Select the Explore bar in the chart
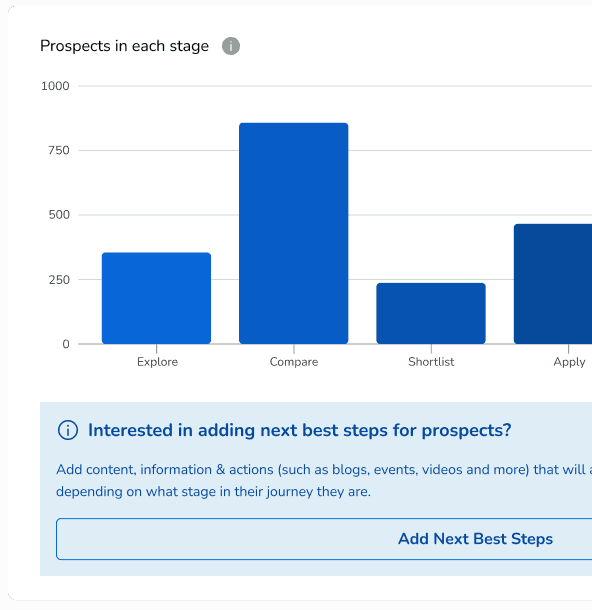This screenshot has width=592, height=610. click(156, 298)
